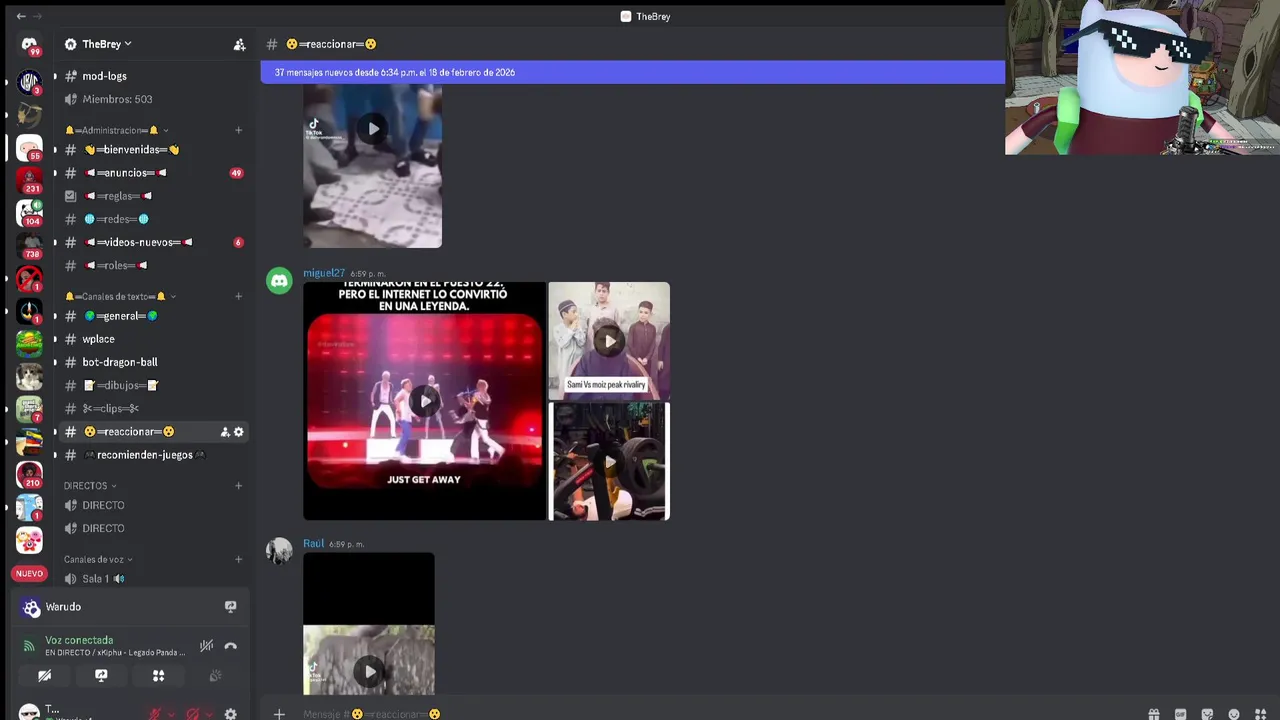
Task: Focus the message input for reaccionar
Action: [x=720, y=714]
